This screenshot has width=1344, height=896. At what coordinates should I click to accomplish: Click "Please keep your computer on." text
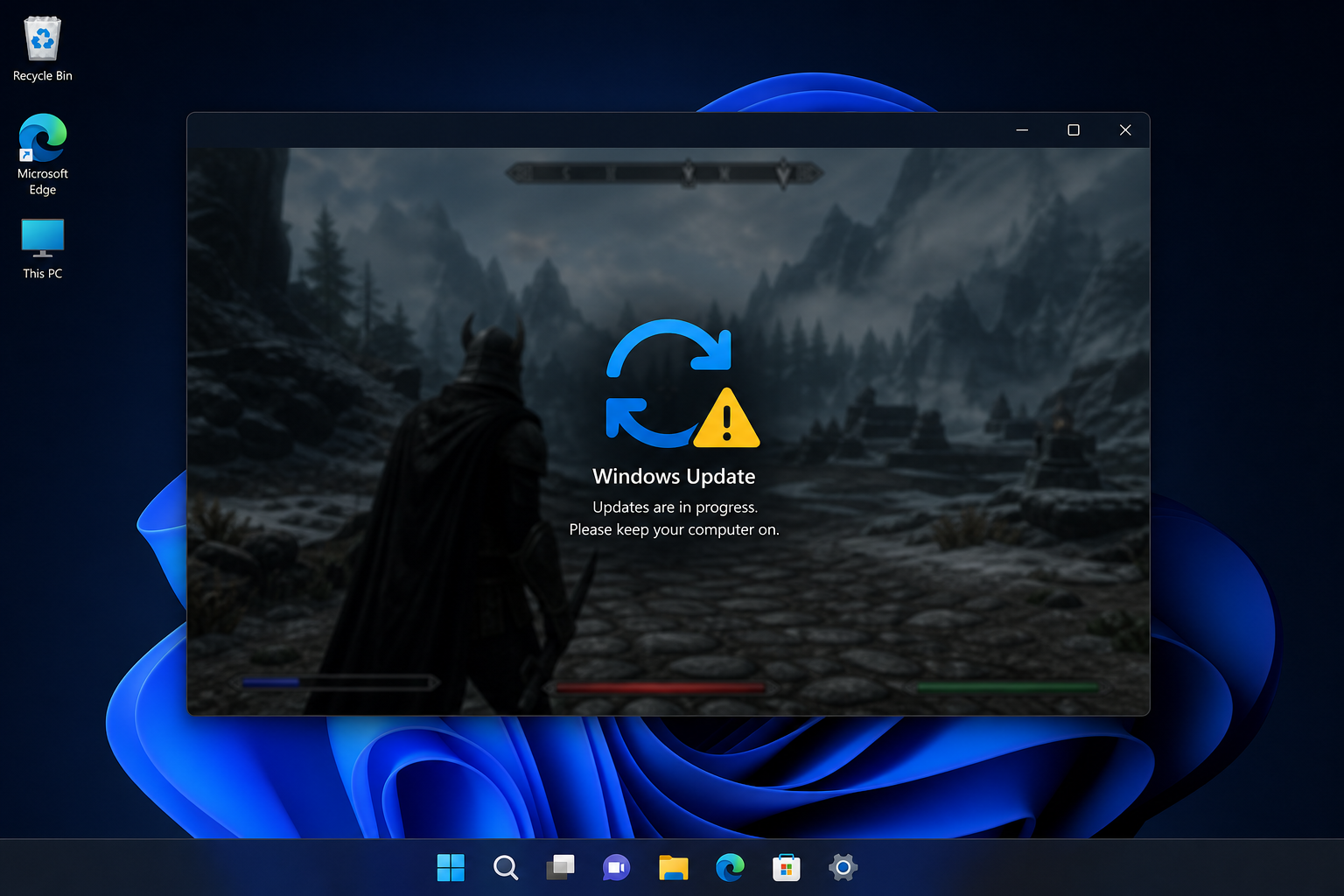[x=674, y=529]
